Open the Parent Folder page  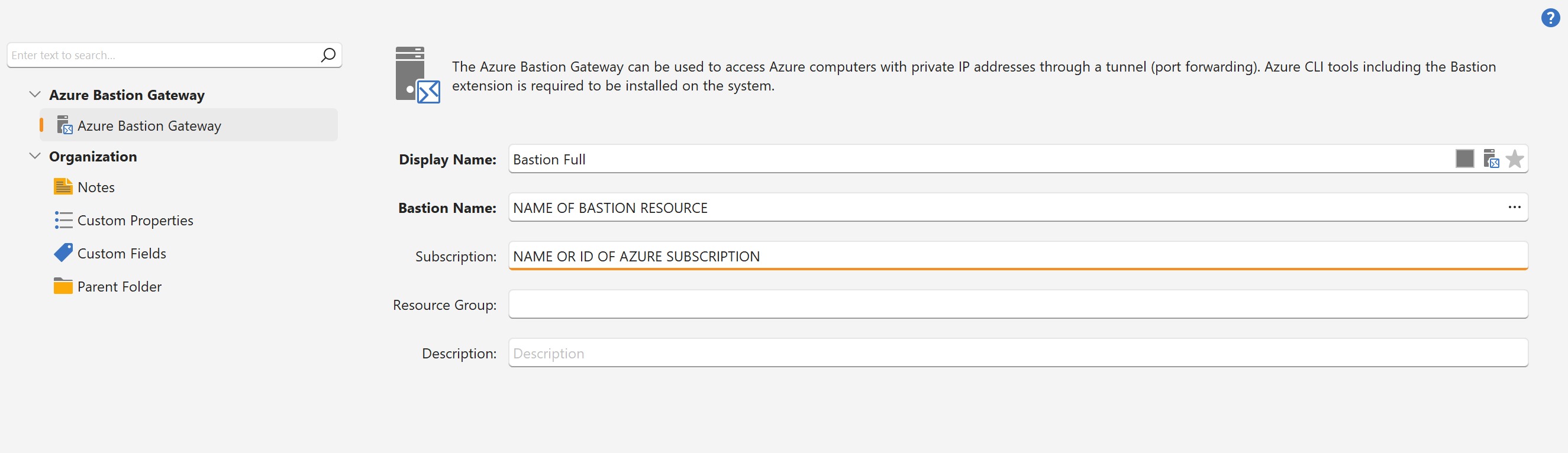(120, 287)
